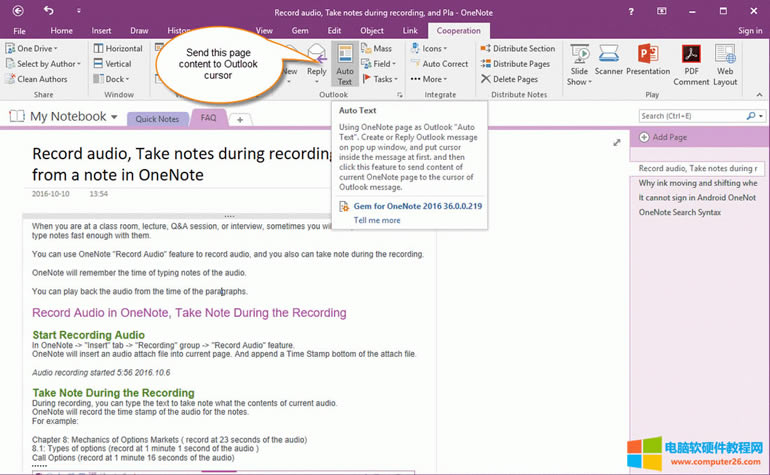Click the Search (Ctrl+E) field
This screenshot has width=770, height=475.
pos(692,117)
